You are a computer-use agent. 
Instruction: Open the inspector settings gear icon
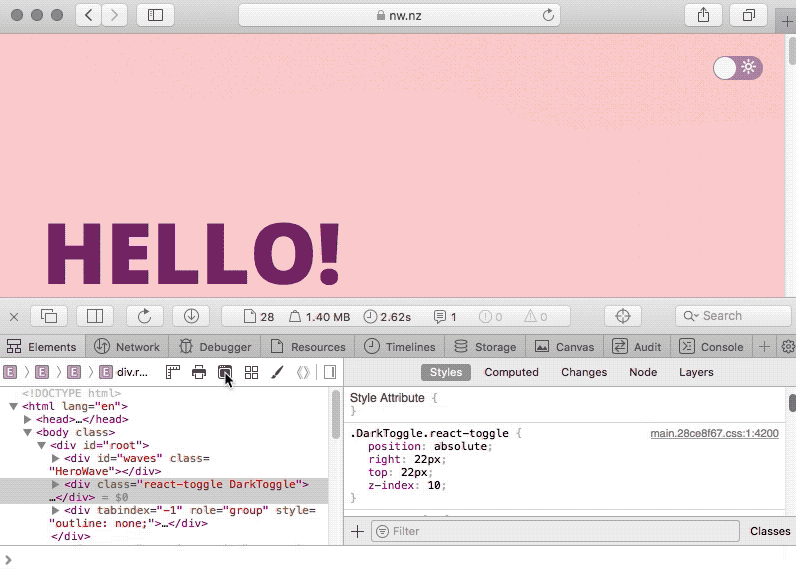coord(787,347)
